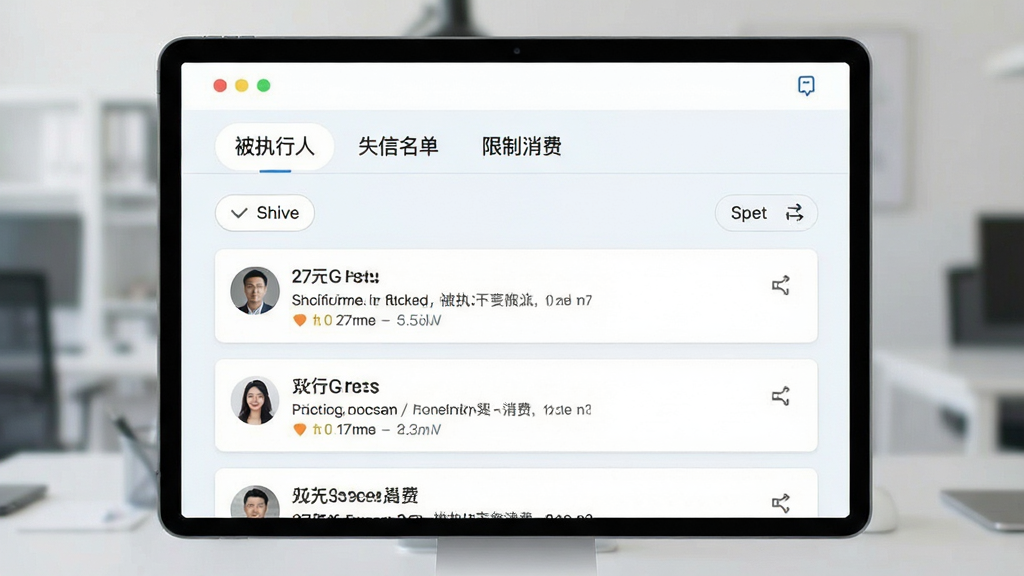Click the orange heart beside 17rme
Viewport: 1024px width, 576px height.
tap(300, 429)
